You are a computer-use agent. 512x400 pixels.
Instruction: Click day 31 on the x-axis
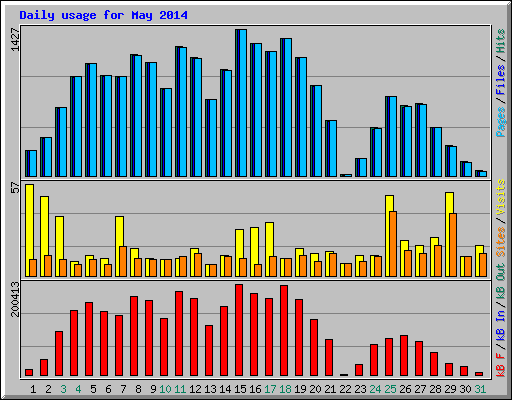[x=480, y=389]
